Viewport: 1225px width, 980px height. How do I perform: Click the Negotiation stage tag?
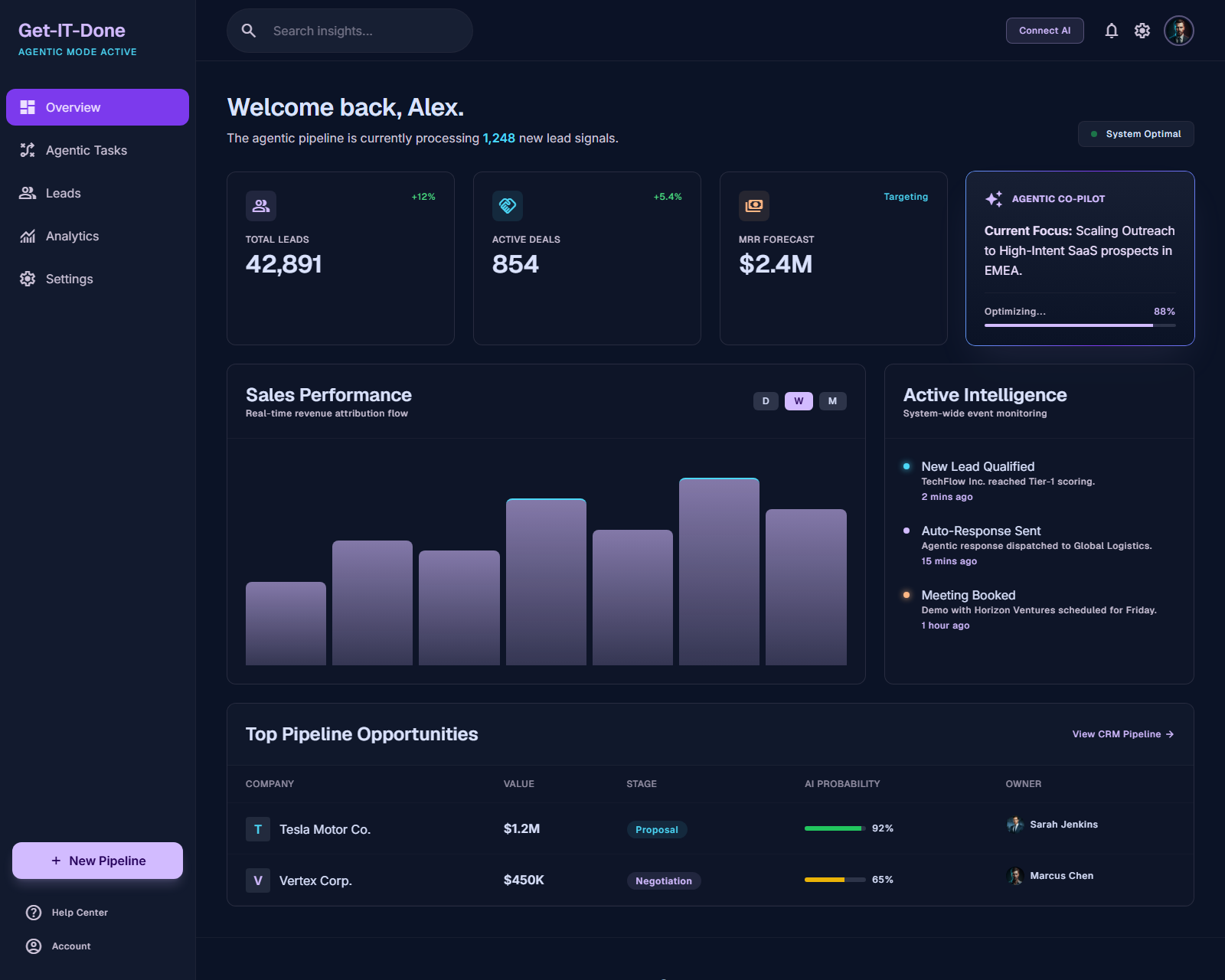click(x=664, y=880)
